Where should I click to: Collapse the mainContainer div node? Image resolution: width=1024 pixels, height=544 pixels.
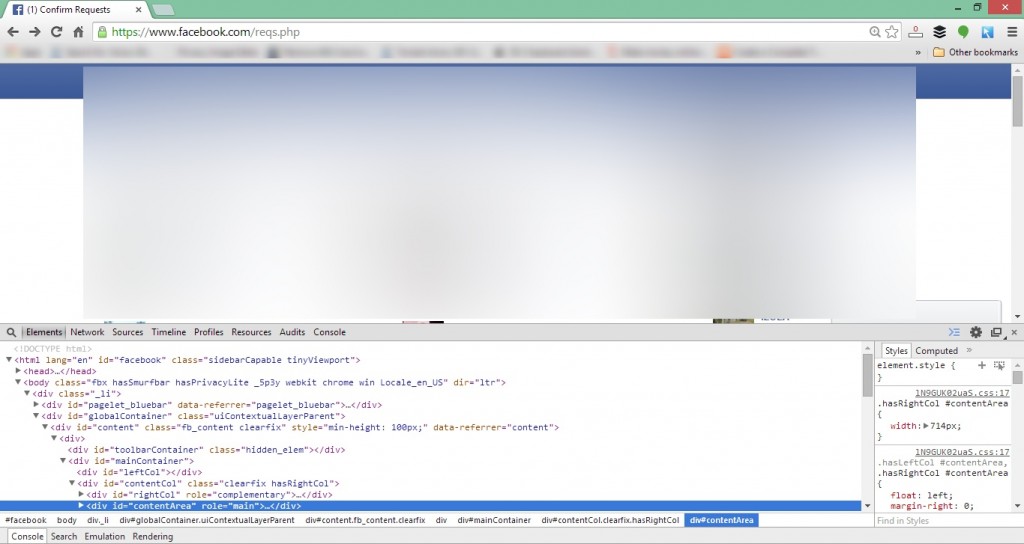63,460
